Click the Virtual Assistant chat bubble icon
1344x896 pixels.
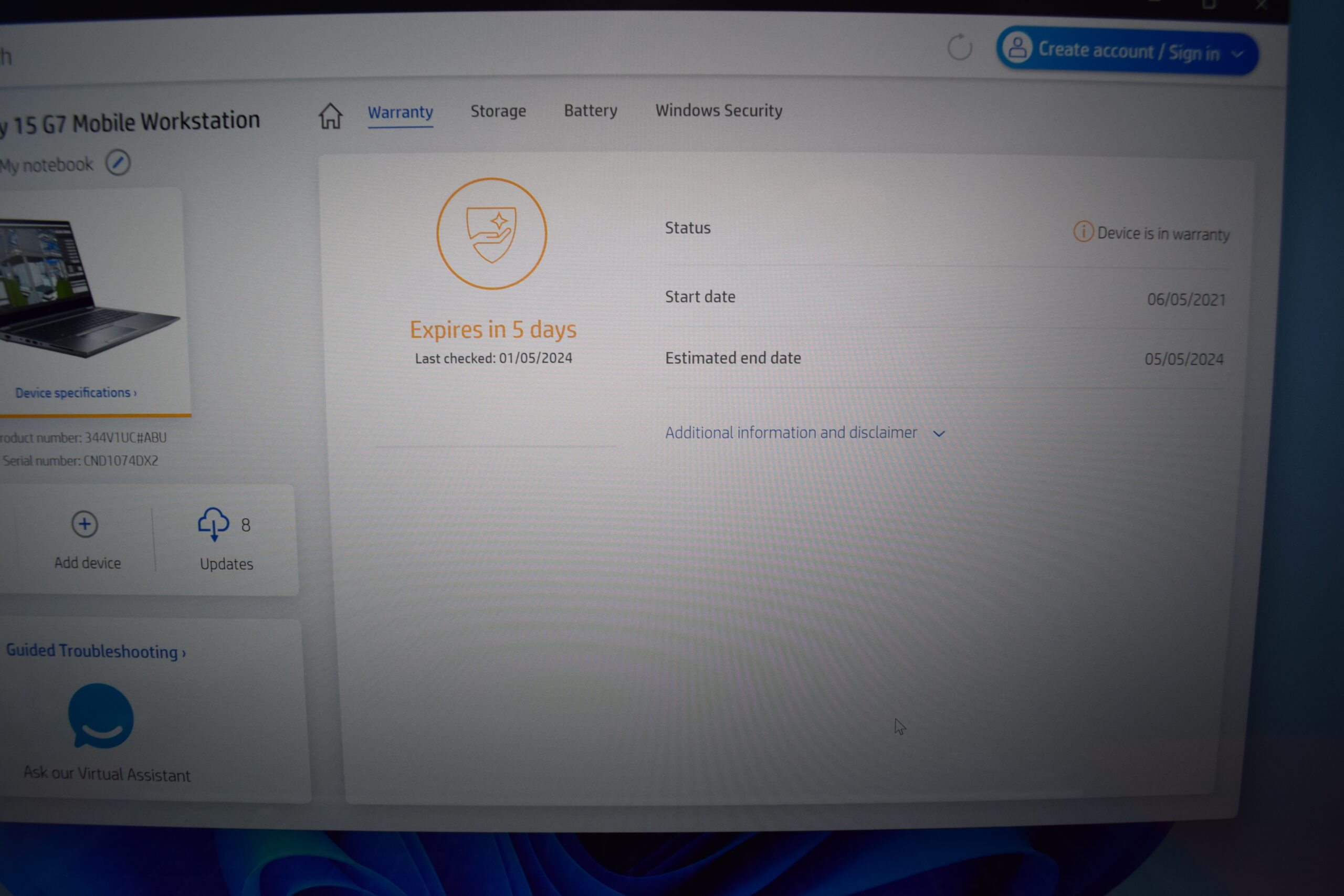pos(101,716)
